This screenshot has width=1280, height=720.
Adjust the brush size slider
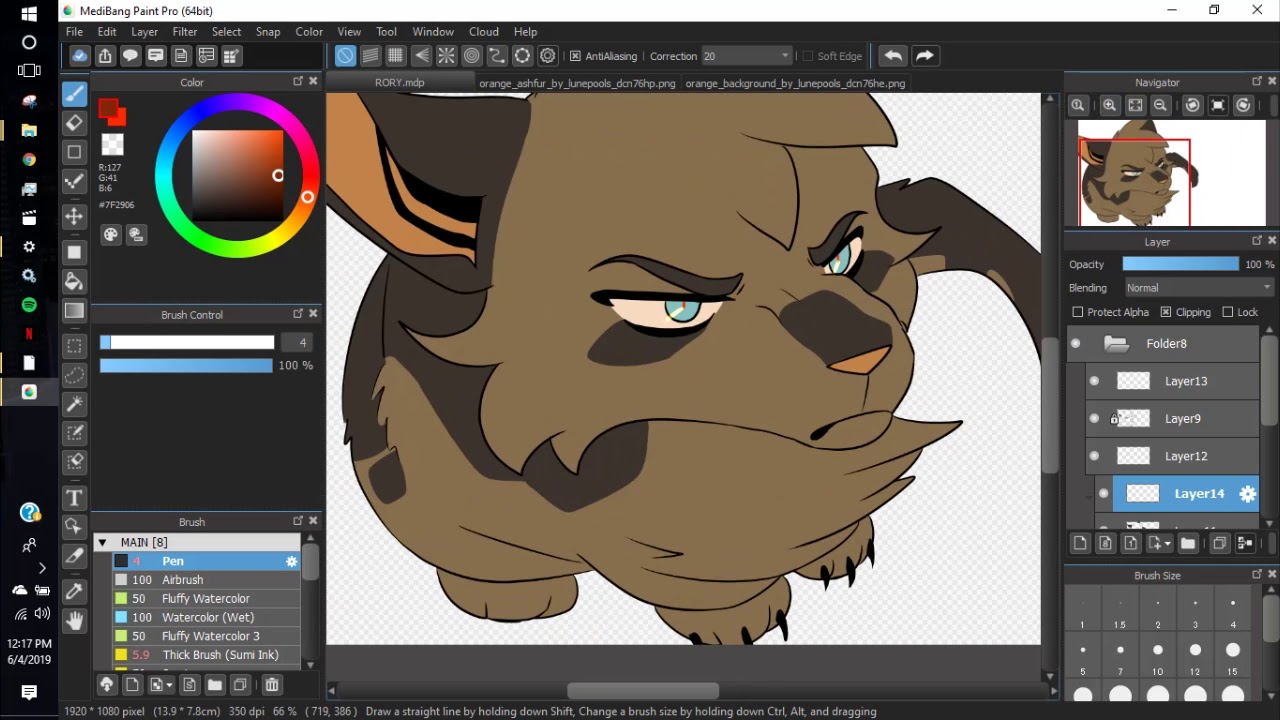tap(186, 343)
